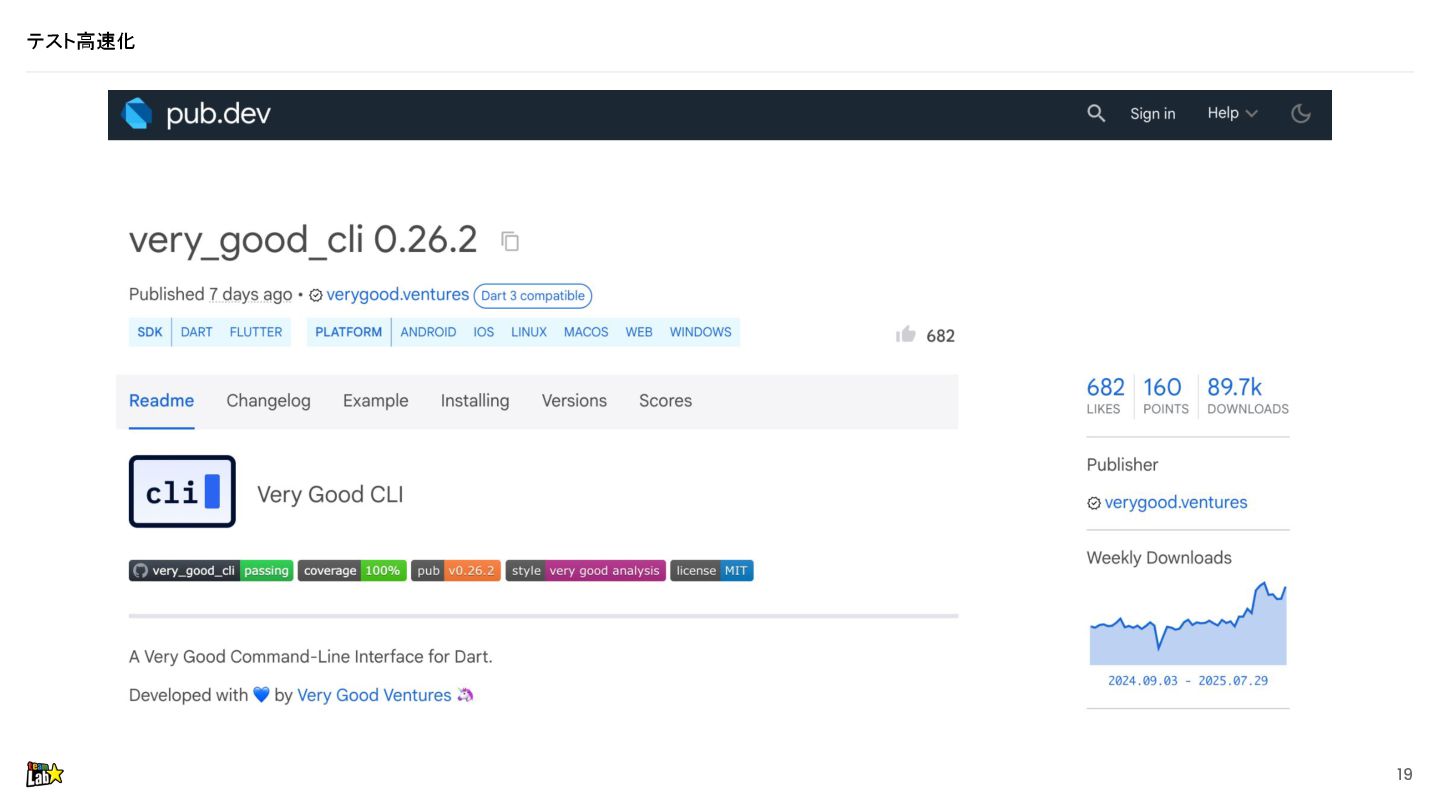Click the very_good_cli passing badge

pyautogui.click(x=211, y=571)
